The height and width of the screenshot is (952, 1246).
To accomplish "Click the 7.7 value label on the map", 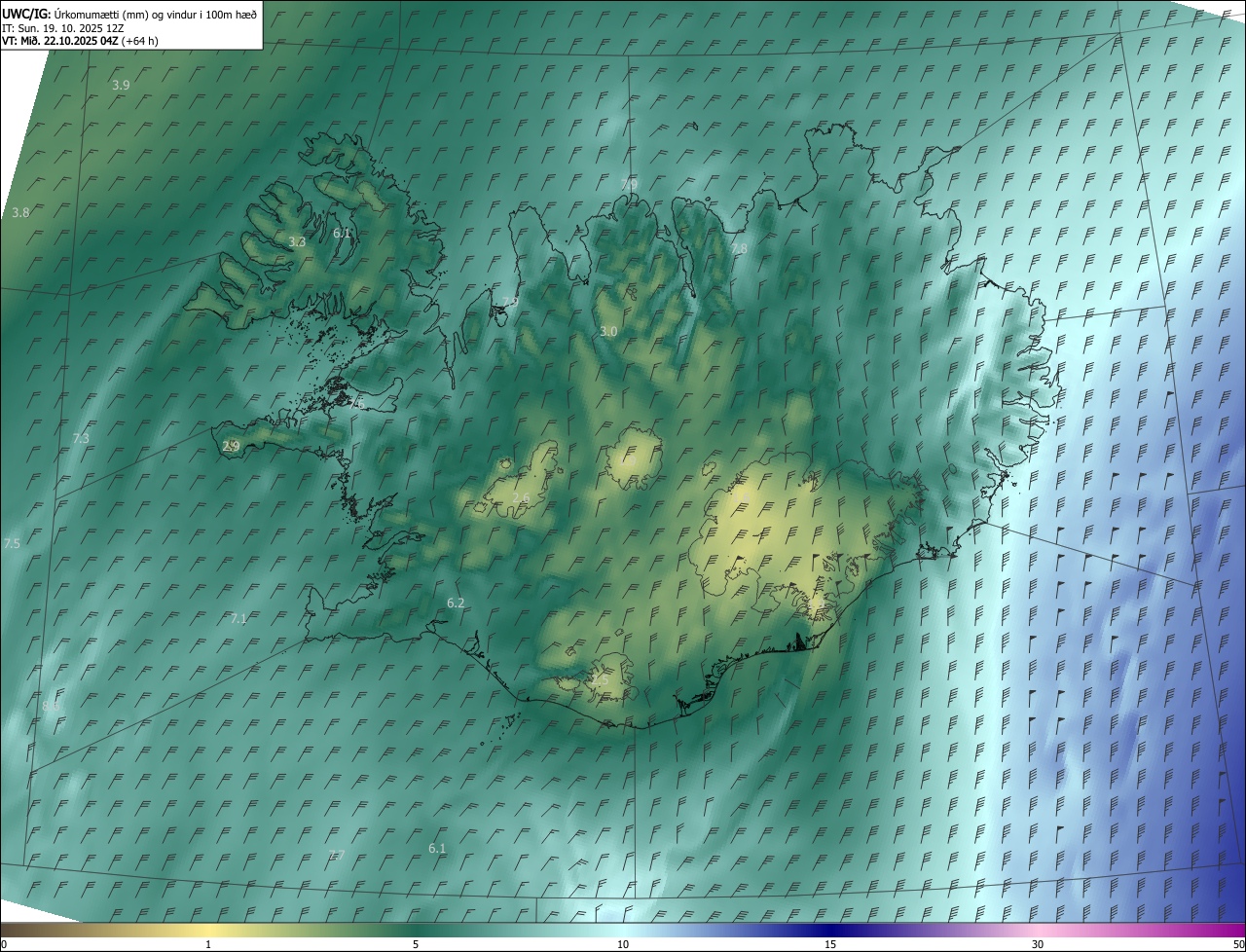I will coord(336,856).
